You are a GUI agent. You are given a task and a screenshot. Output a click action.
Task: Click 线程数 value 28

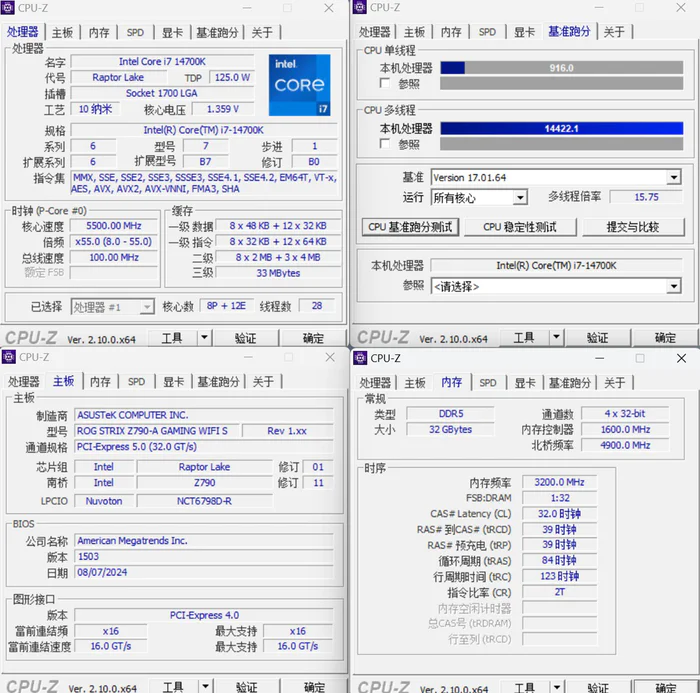[x=317, y=306]
